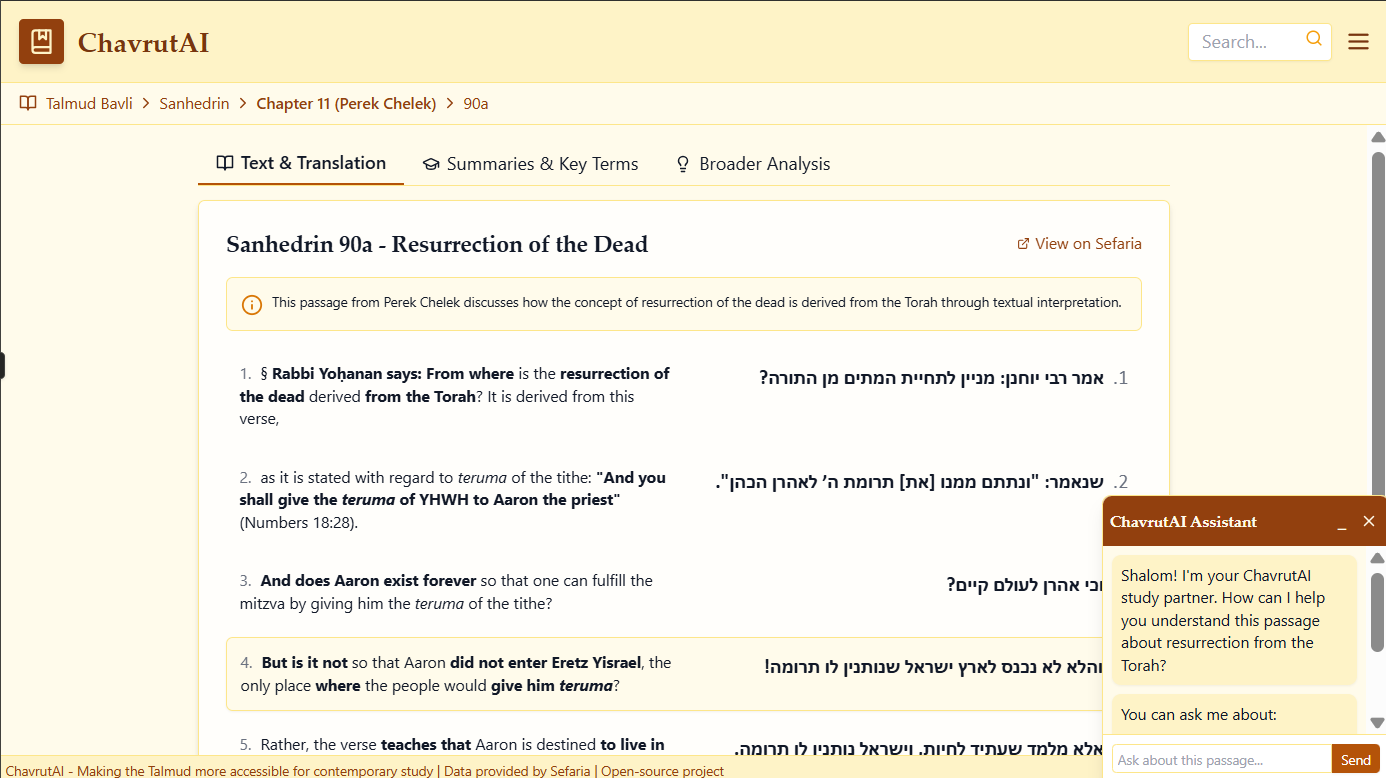Click the Ask about this passage input
The image size is (1386, 778).
tap(1222, 760)
